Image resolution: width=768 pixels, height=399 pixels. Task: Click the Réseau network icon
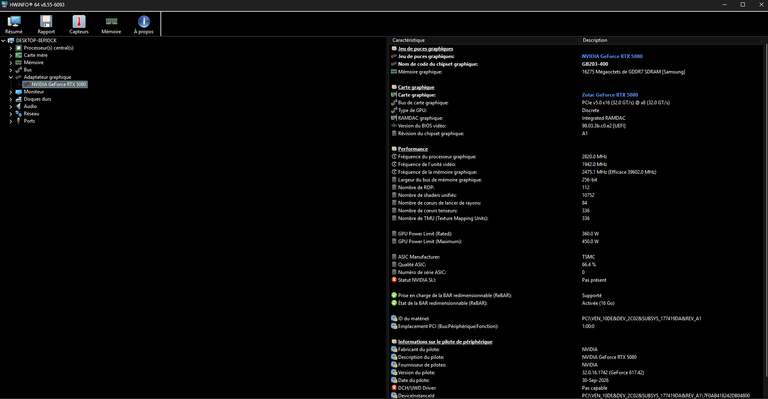pyautogui.click(x=19, y=114)
